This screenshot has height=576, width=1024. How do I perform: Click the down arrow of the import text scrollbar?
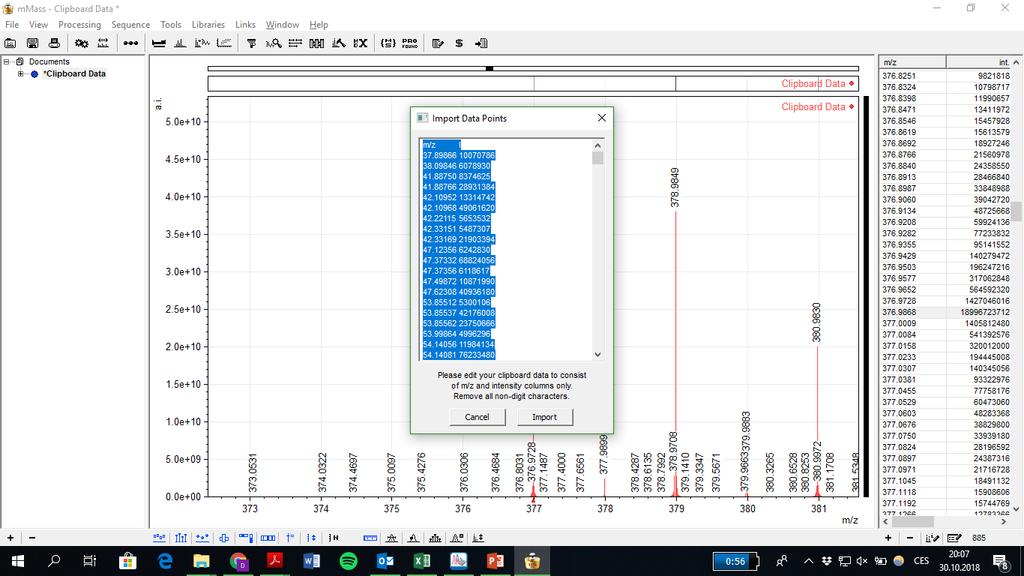click(x=598, y=355)
